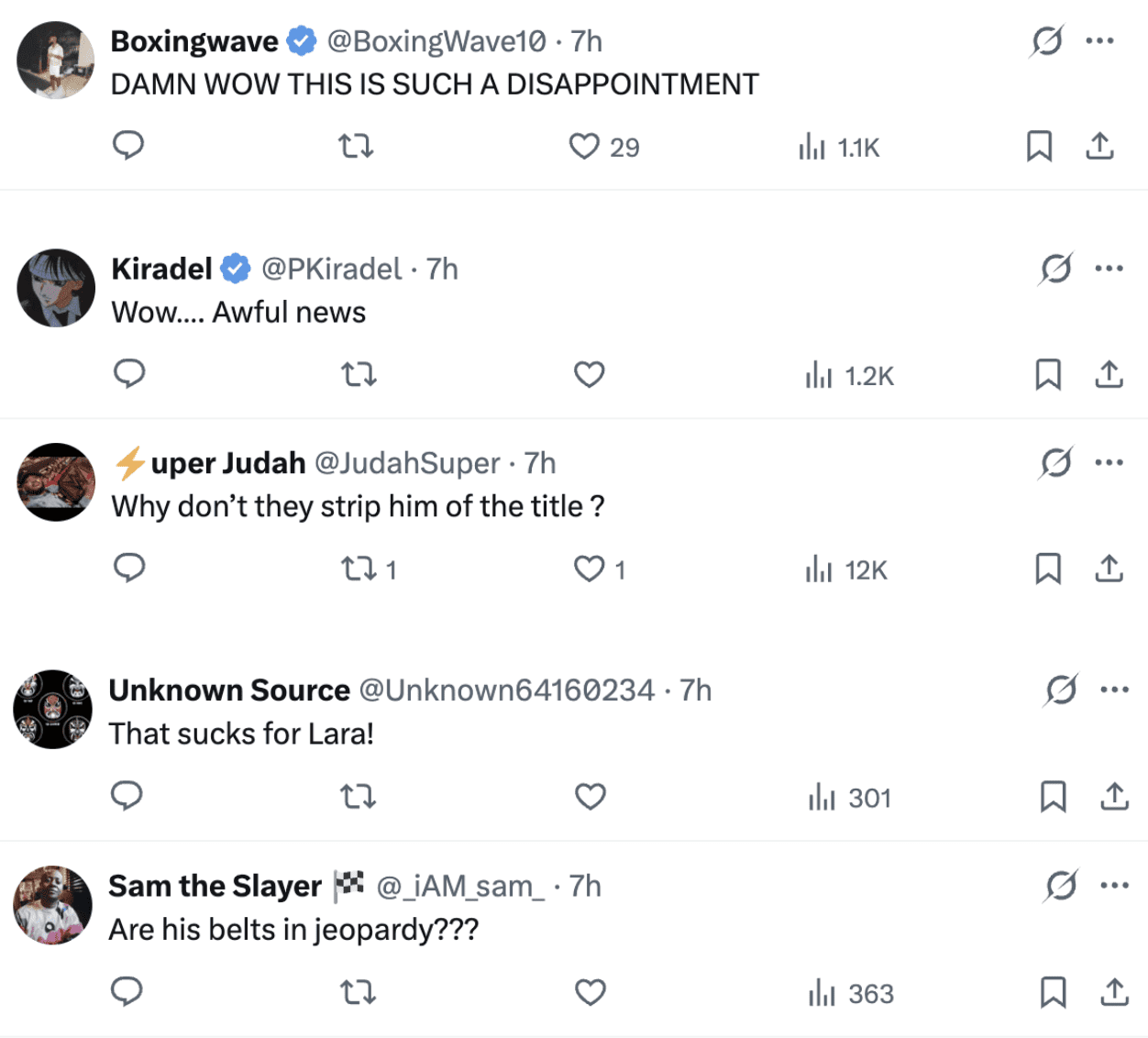Open Kiradel's profile picture

point(56,288)
